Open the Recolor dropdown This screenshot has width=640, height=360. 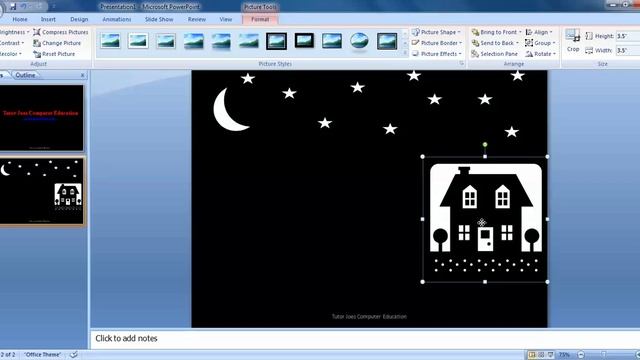11,54
